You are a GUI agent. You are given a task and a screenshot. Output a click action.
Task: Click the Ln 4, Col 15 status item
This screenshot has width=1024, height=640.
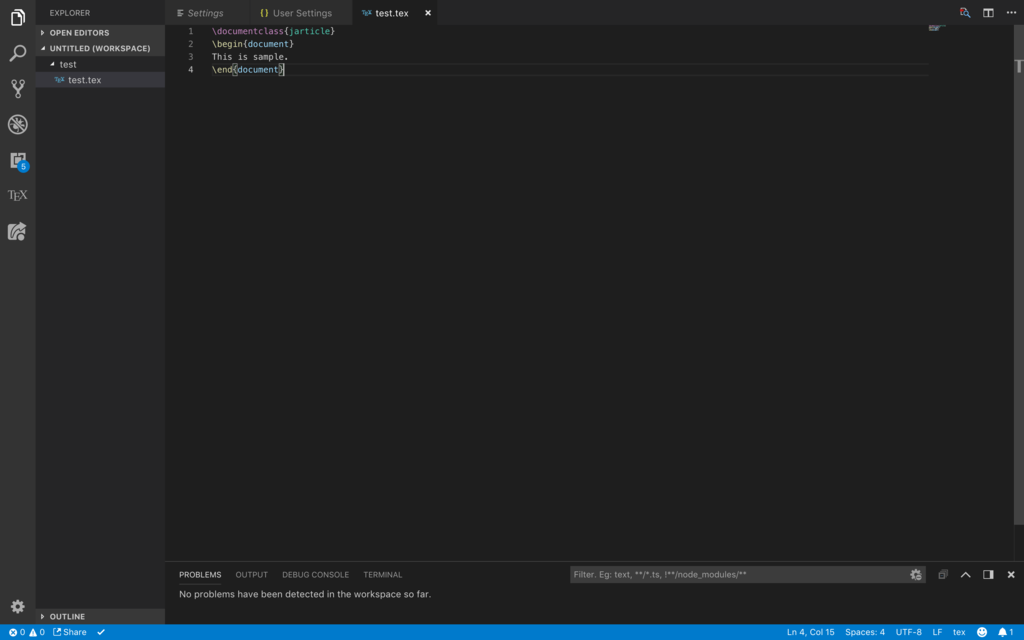click(x=810, y=632)
